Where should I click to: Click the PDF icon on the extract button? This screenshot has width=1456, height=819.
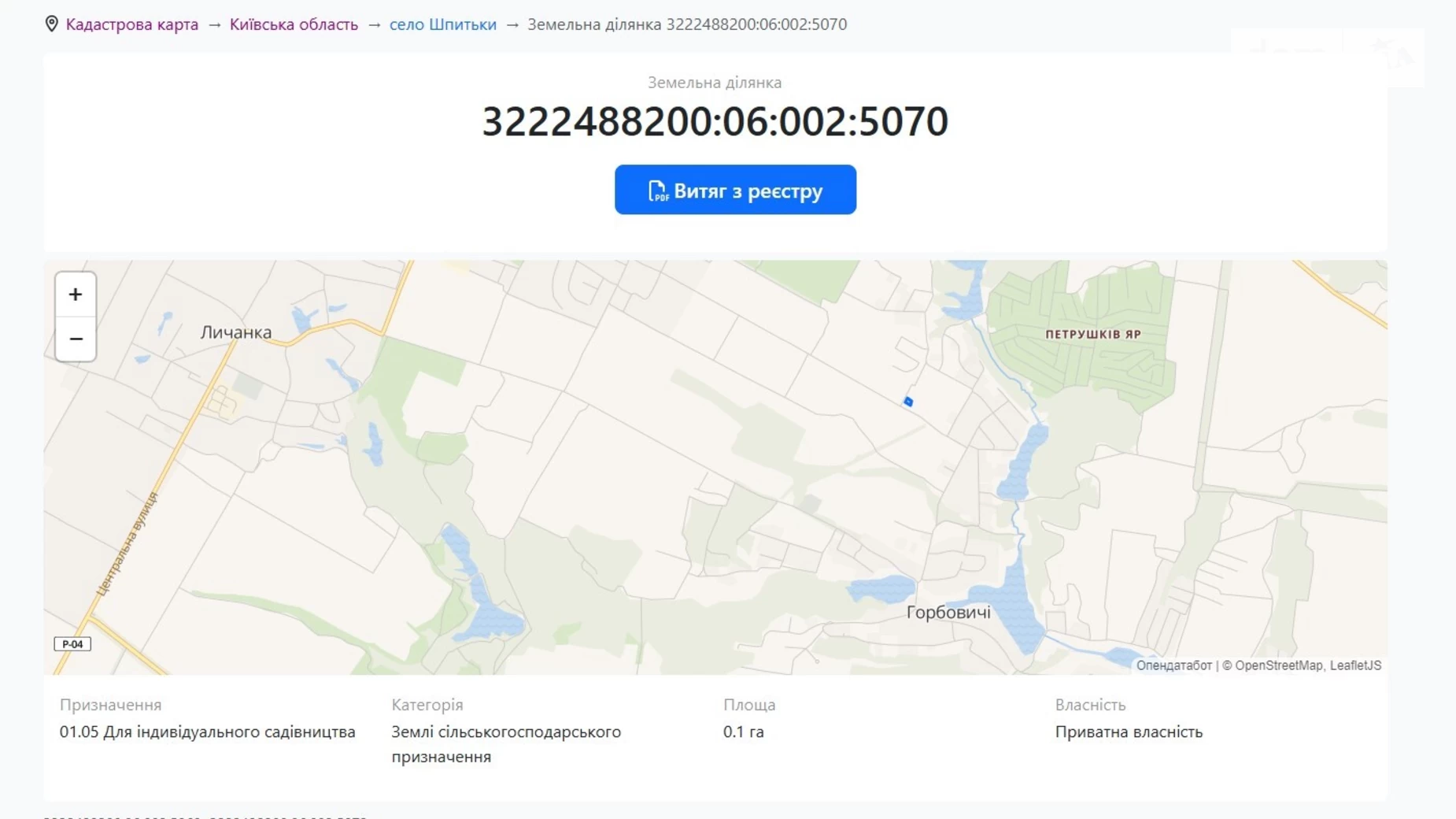click(657, 191)
